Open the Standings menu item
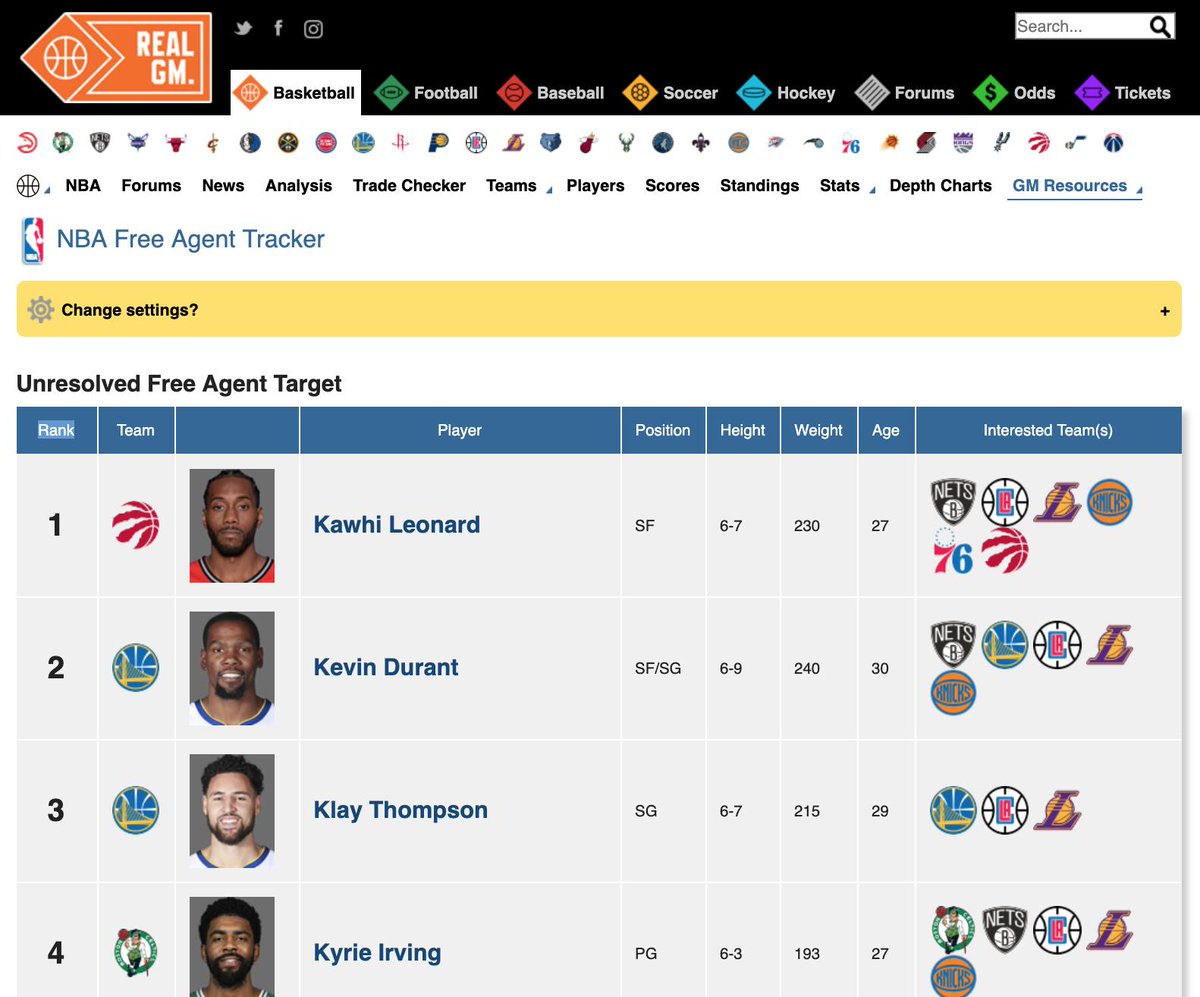 coord(760,186)
